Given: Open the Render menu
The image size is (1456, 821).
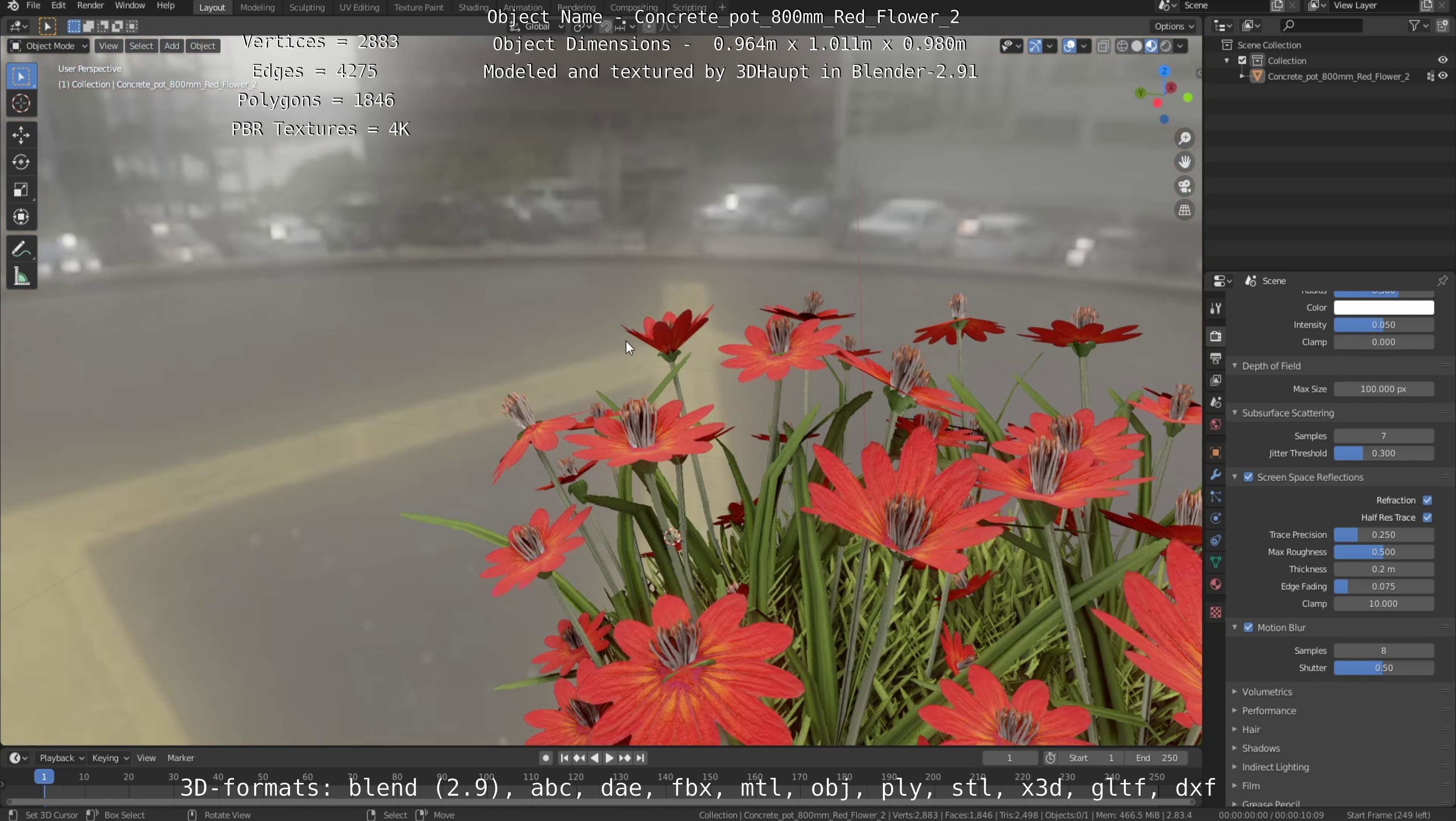Looking at the screenshot, I should [x=90, y=6].
